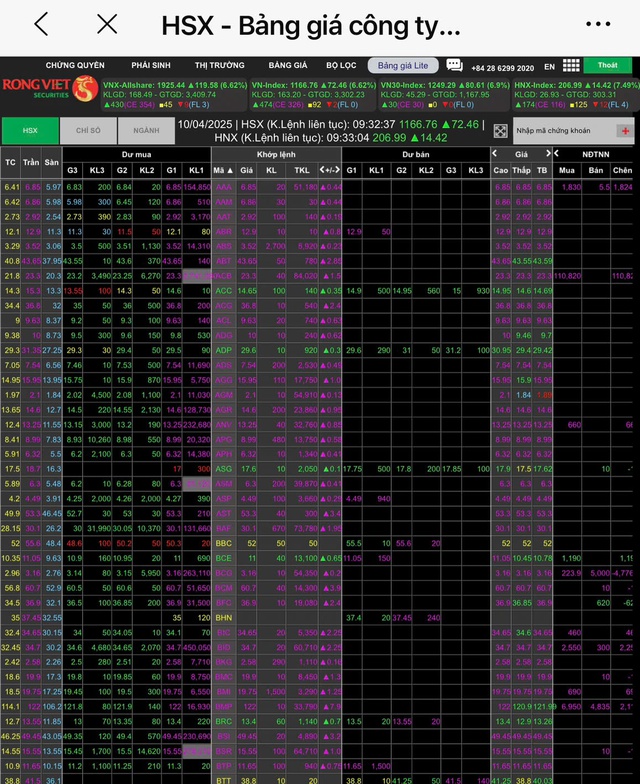Screen dimensions: 640x784
Task: Select the NGÀNH tab
Action: pyautogui.click(x=146, y=130)
